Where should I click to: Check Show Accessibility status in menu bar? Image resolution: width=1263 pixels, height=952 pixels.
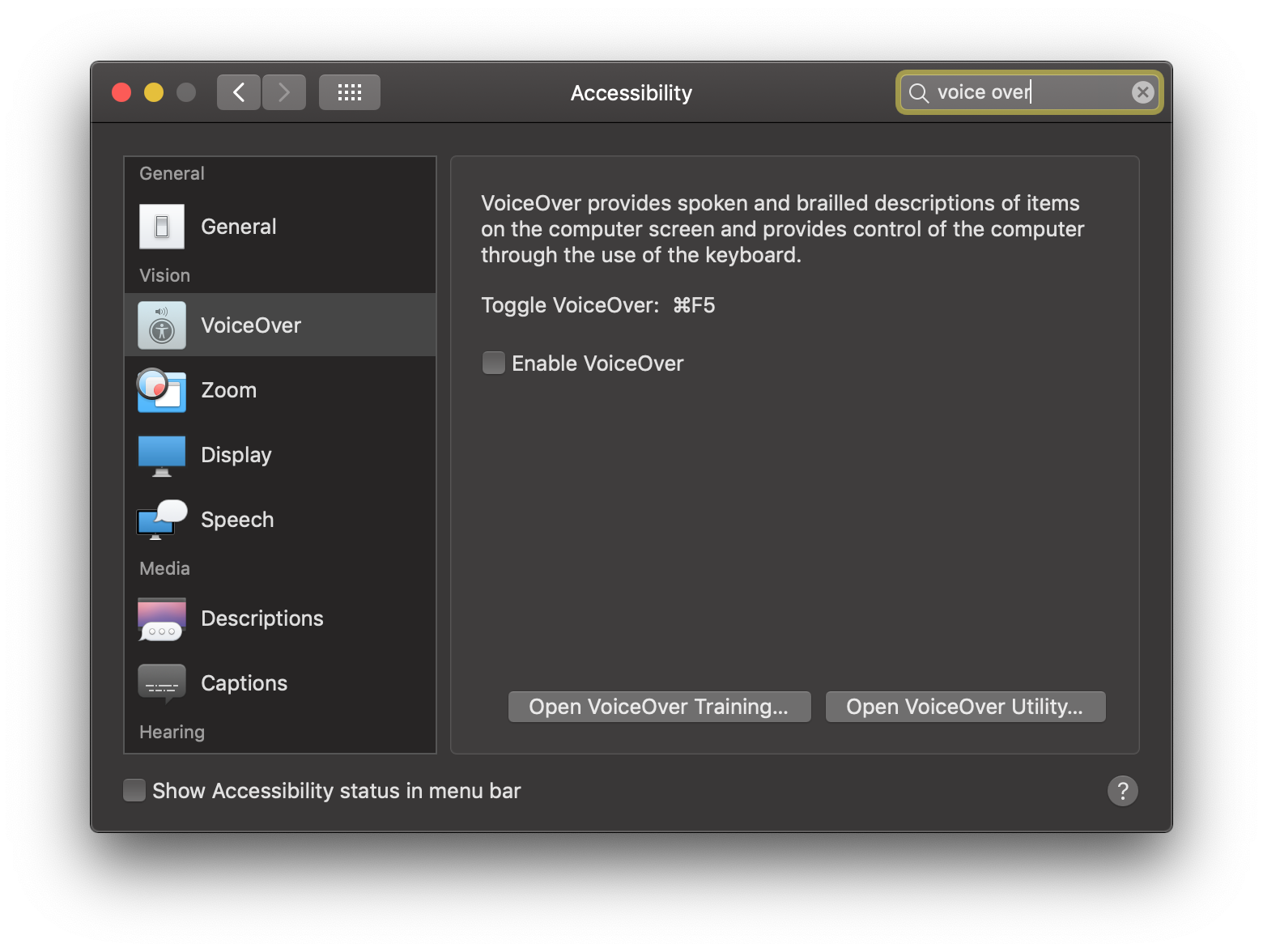click(x=134, y=790)
